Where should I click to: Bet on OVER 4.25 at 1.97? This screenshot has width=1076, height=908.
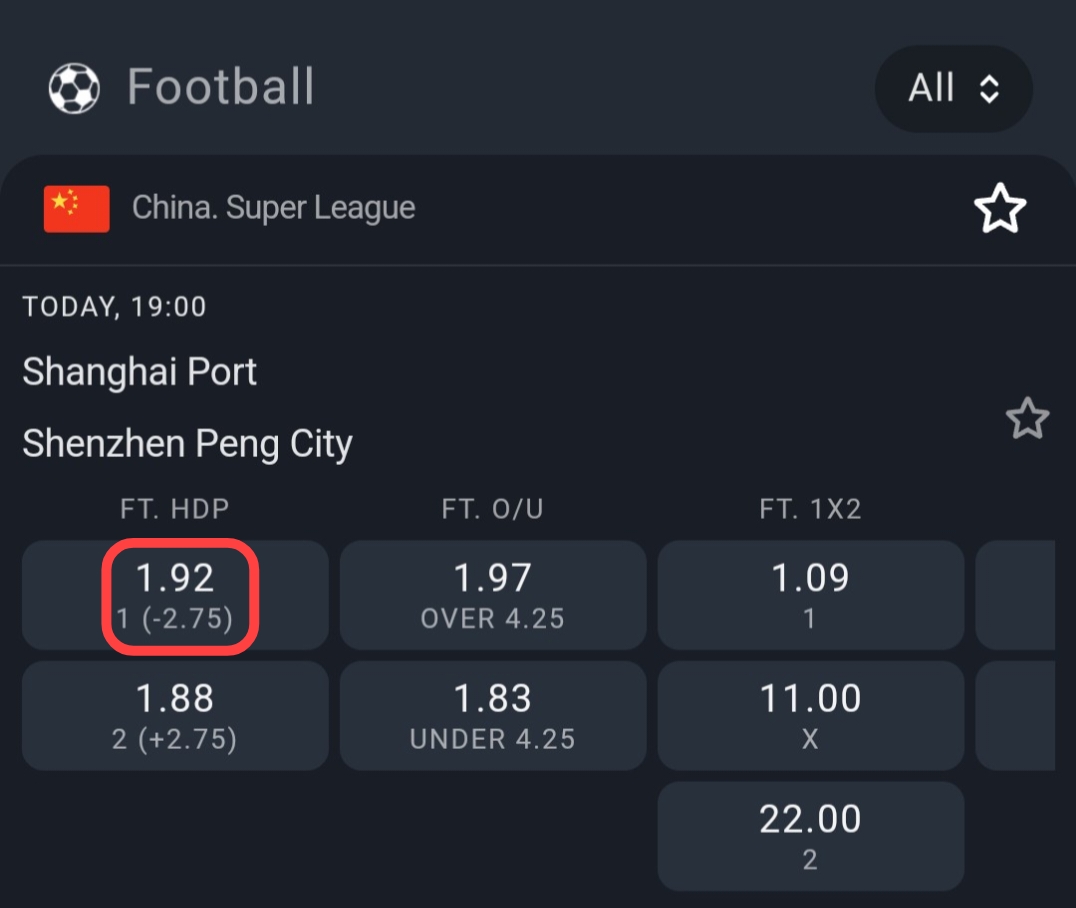click(493, 596)
